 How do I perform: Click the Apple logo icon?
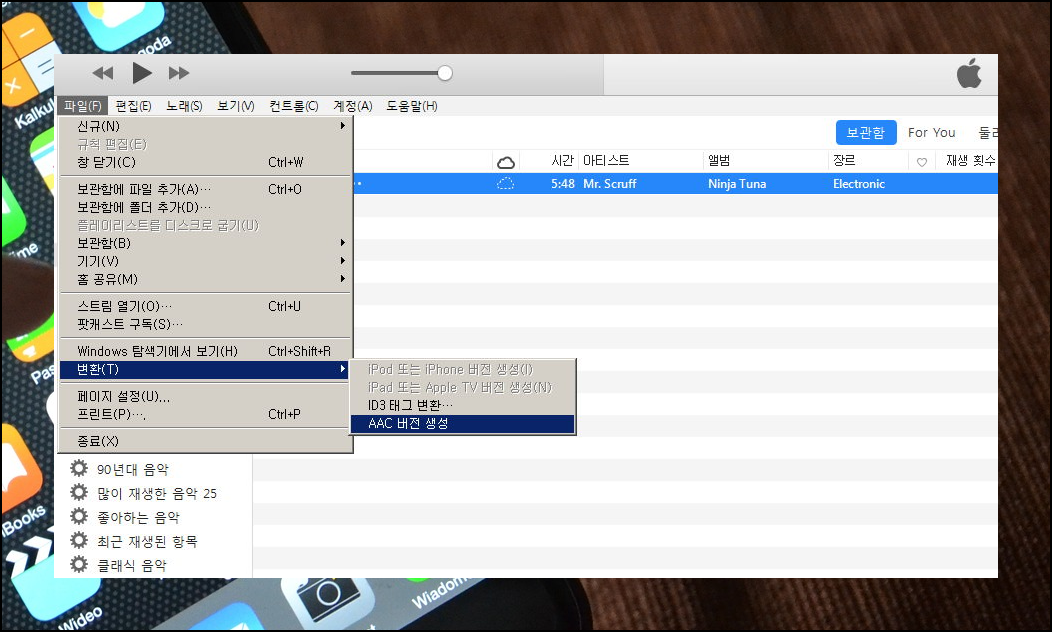[x=969, y=73]
